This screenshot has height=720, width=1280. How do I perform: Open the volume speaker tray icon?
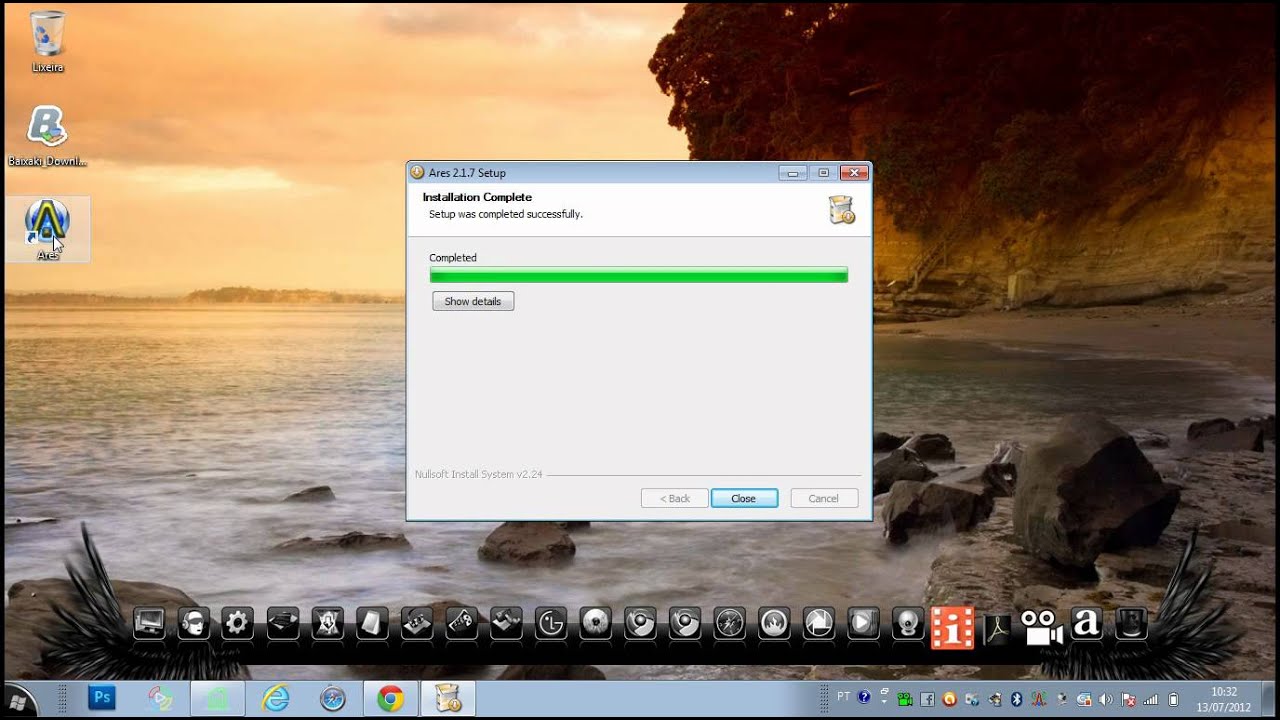(1105, 699)
